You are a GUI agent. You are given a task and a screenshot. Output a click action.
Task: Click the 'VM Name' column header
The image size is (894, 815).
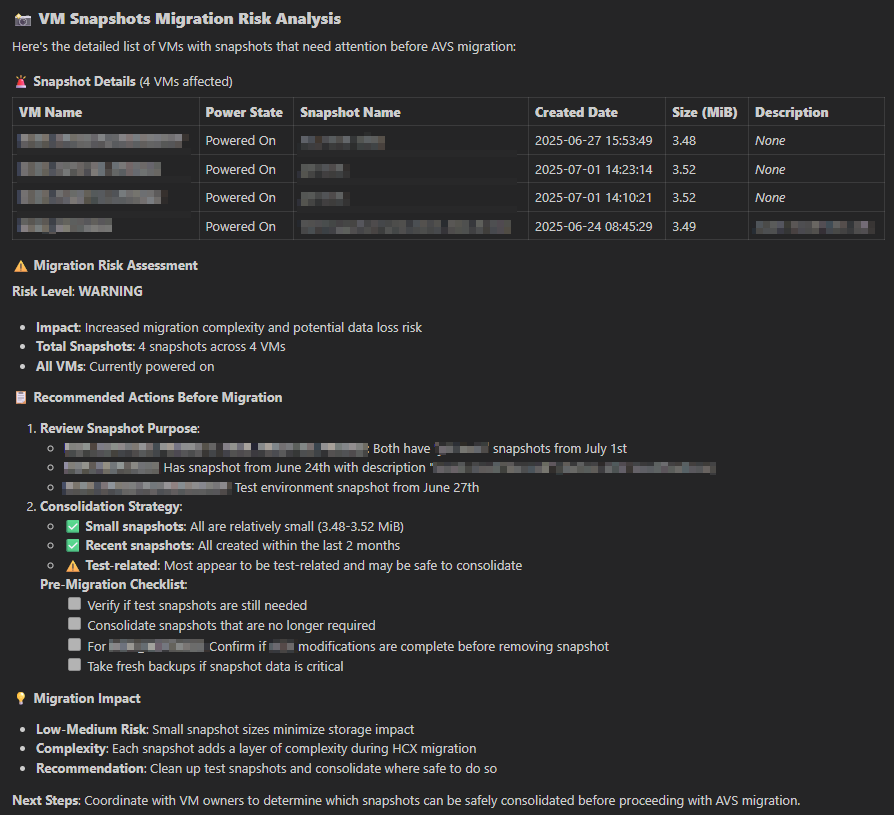51,112
